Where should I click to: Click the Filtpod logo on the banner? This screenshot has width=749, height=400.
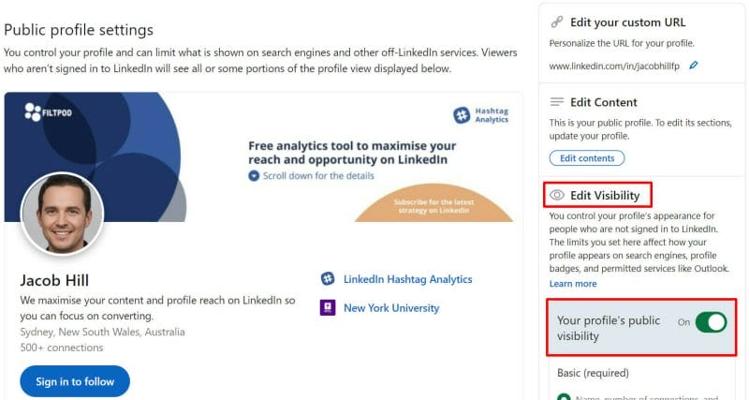[48, 112]
